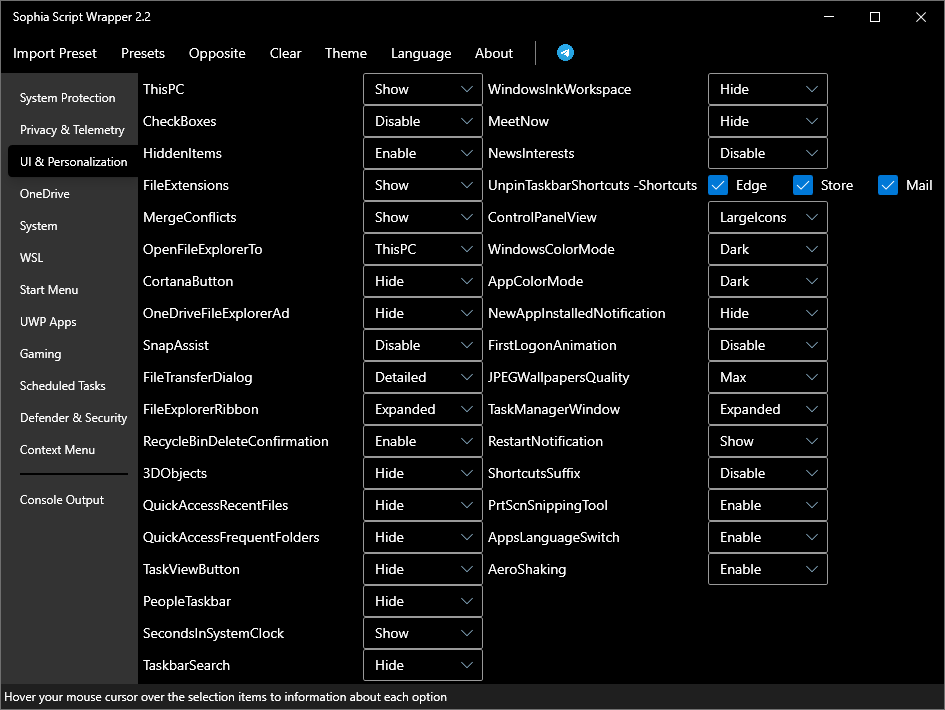
Task: Expand the AppsLanguageSwitch dropdown
Action: pyautogui.click(x=767, y=536)
